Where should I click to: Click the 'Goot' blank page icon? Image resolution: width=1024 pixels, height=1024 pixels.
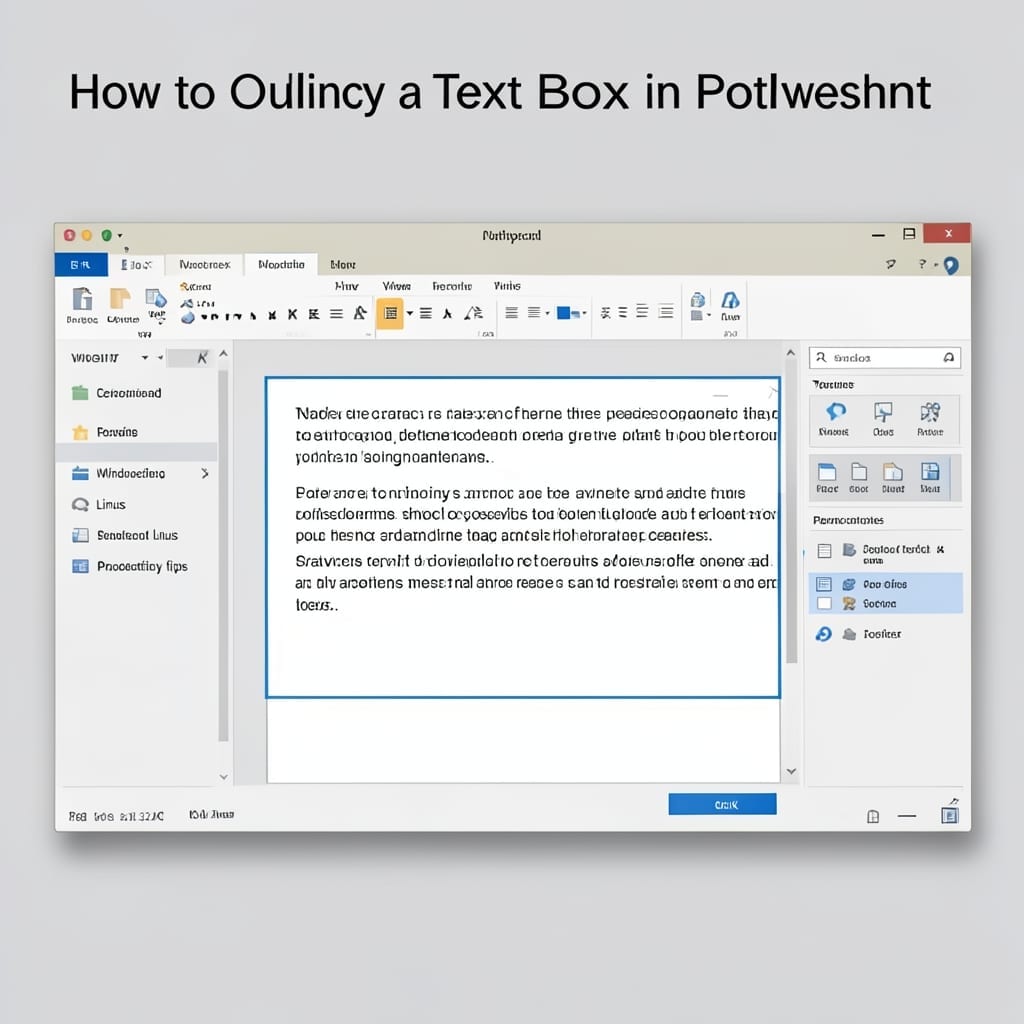859,472
